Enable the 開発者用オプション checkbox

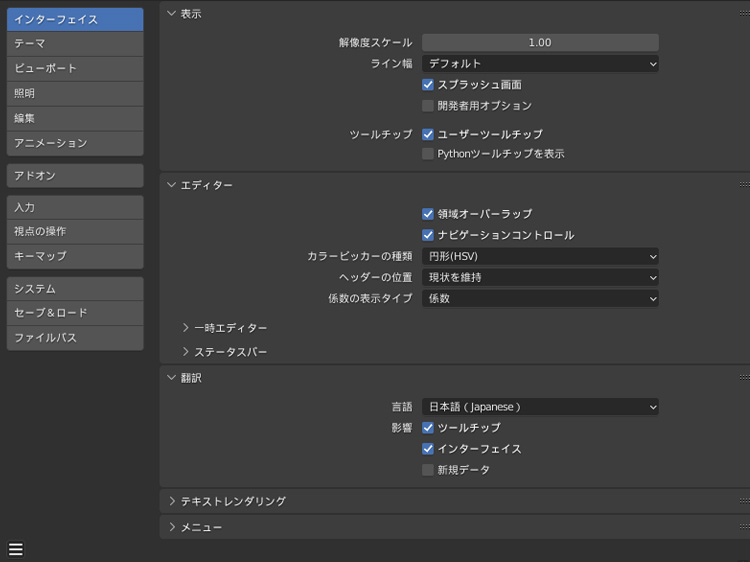pos(428,105)
